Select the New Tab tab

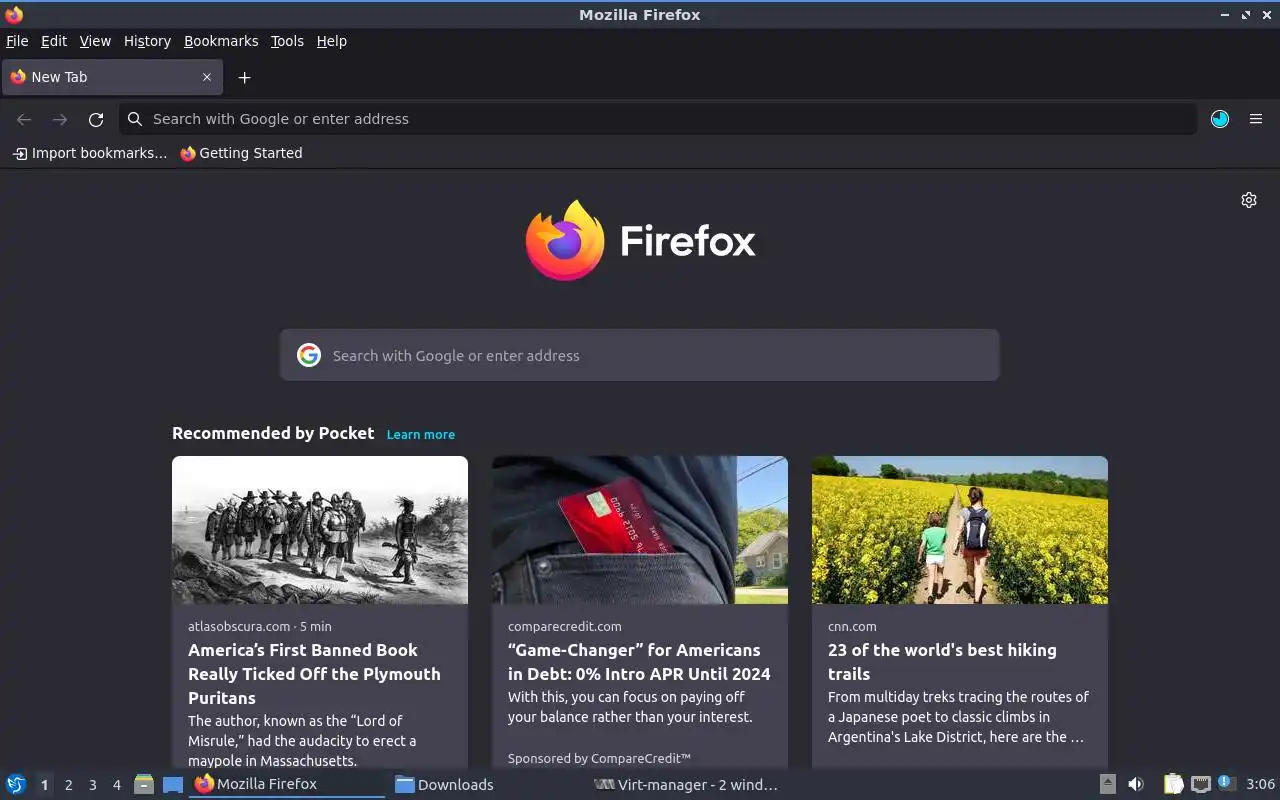pos(110,77)
